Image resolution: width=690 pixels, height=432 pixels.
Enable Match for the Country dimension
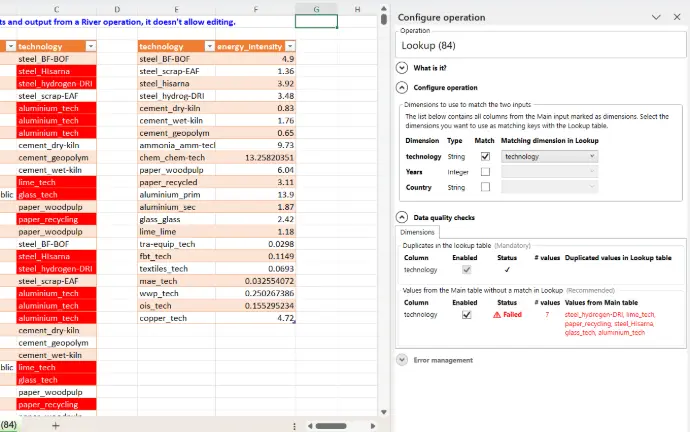click(485, 187)
